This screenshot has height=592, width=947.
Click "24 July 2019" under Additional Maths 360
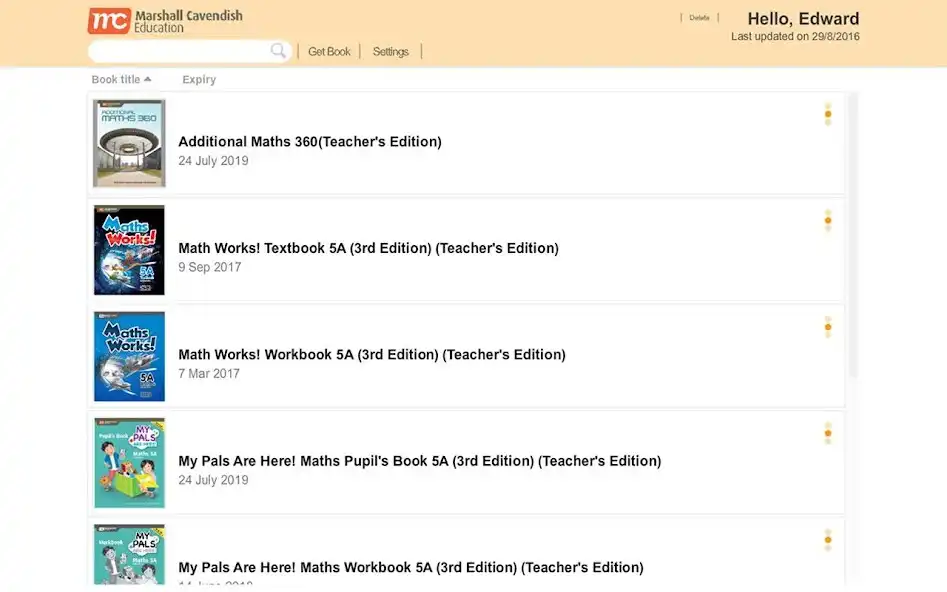tap(213, 161)
